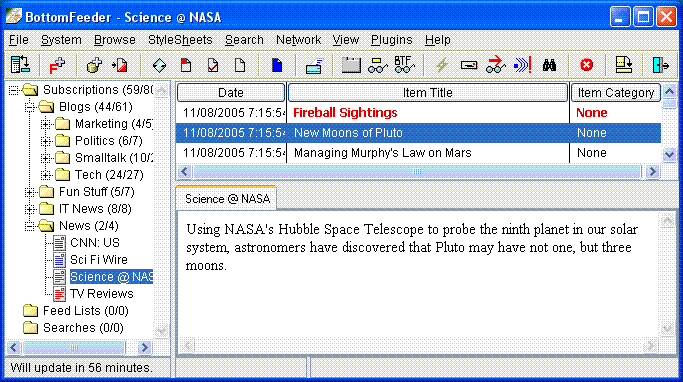
Task: Click the BTF glasses toolbar icon
Action: [404, 65]
